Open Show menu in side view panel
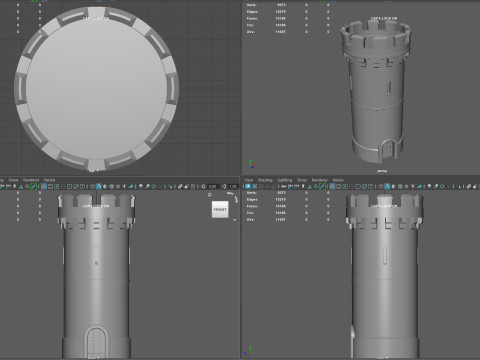 pyautogui.click(x=302, y=180)
